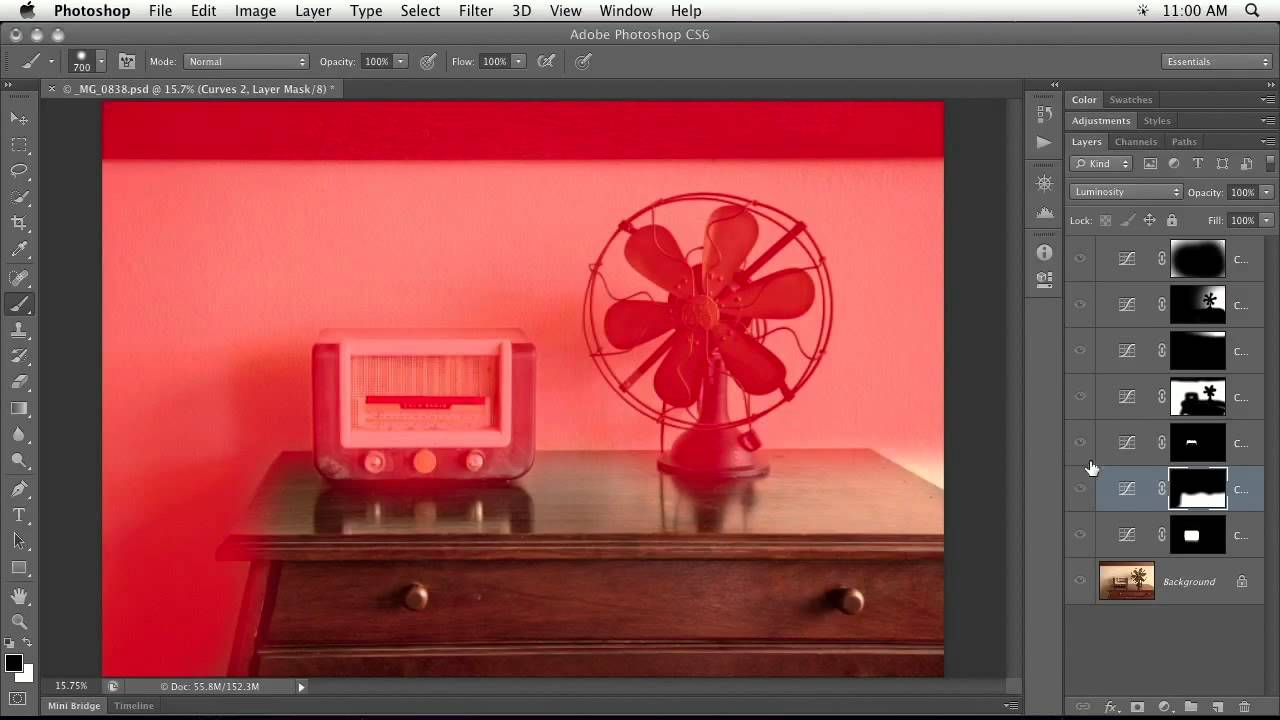Toggle layer filtering switch on or off

click(x=1271, y=163)
